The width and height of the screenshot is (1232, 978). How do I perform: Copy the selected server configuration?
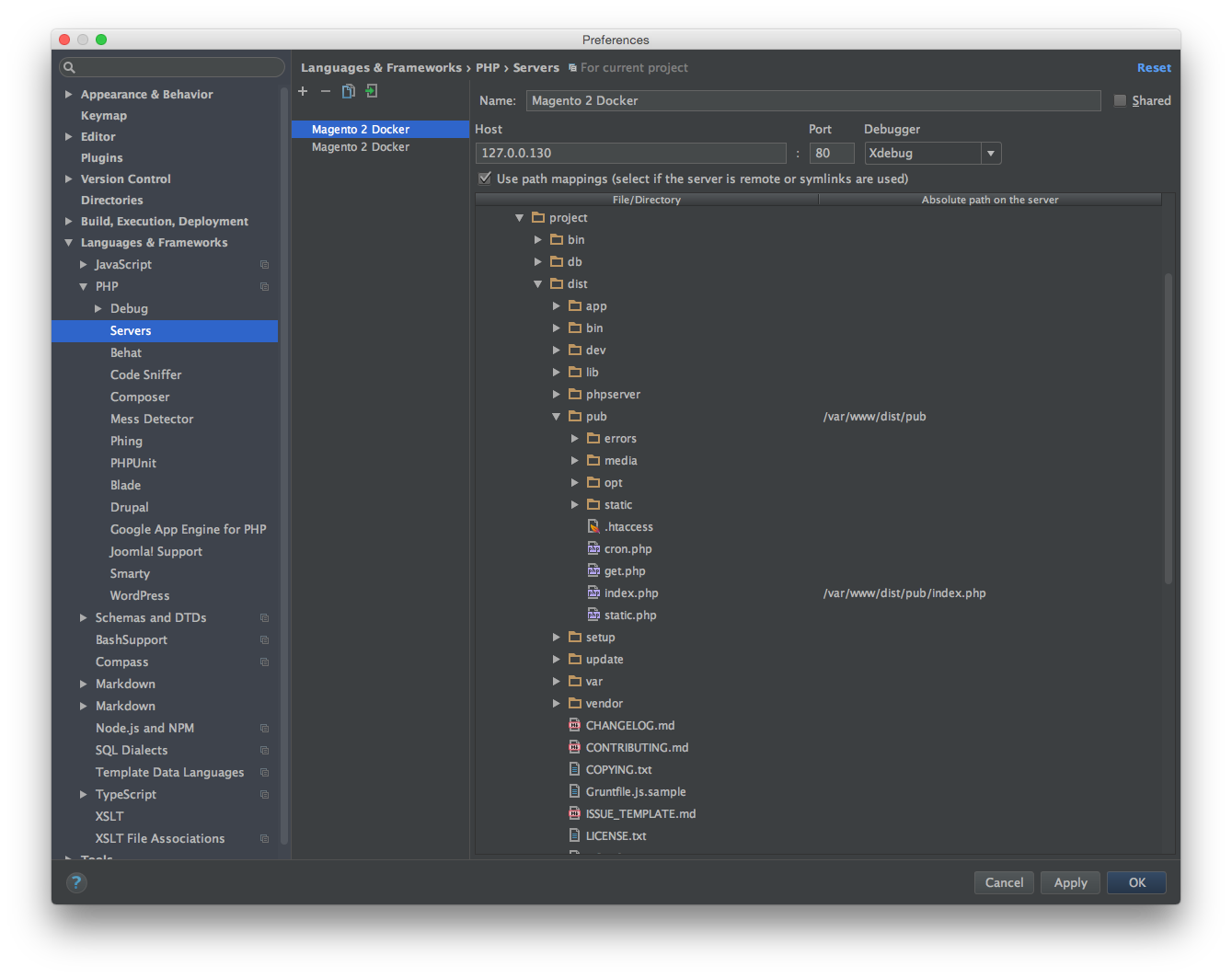pos(349,91)
